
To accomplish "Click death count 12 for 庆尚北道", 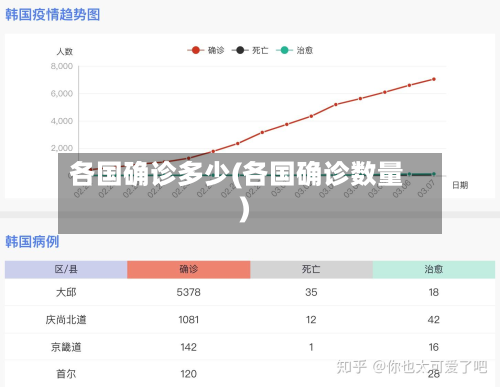I will 311,320.
